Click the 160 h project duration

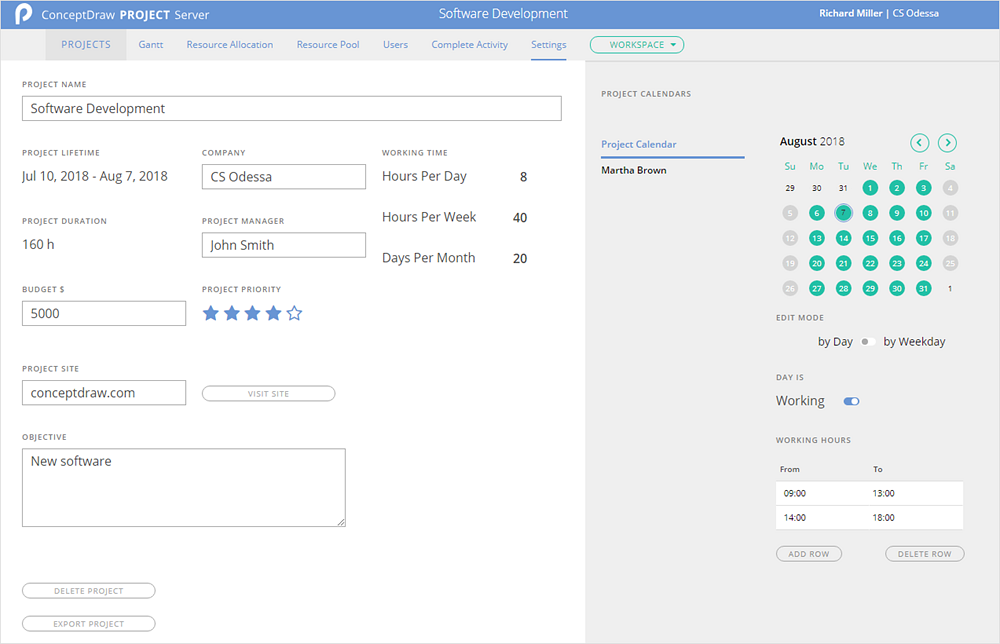(x=38, y=244)
